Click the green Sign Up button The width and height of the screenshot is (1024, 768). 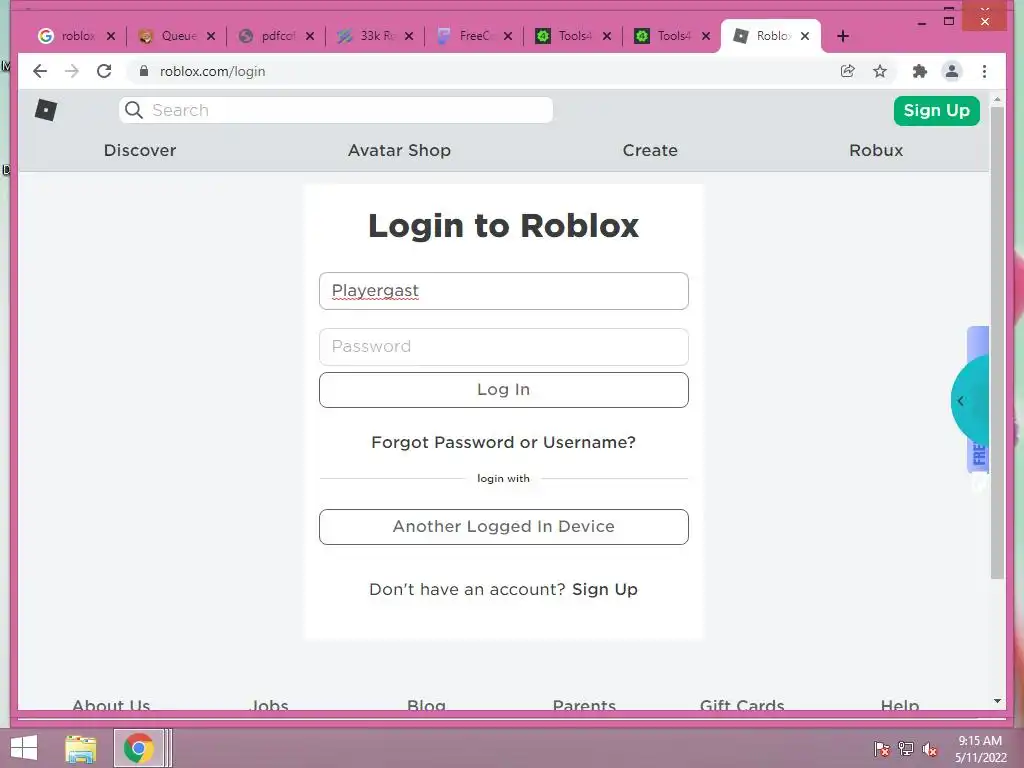[x=936, y=110]
